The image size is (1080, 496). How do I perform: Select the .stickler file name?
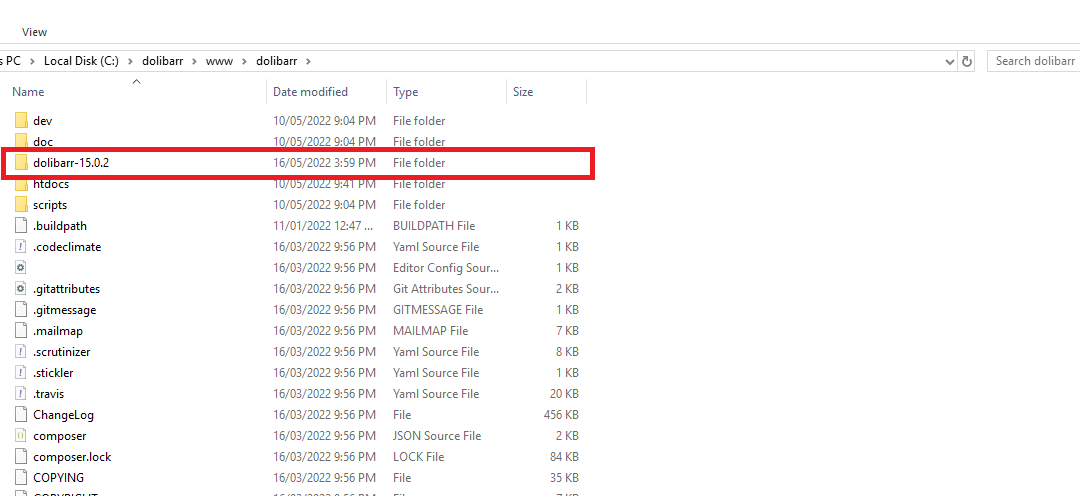[x=53, y=373]
